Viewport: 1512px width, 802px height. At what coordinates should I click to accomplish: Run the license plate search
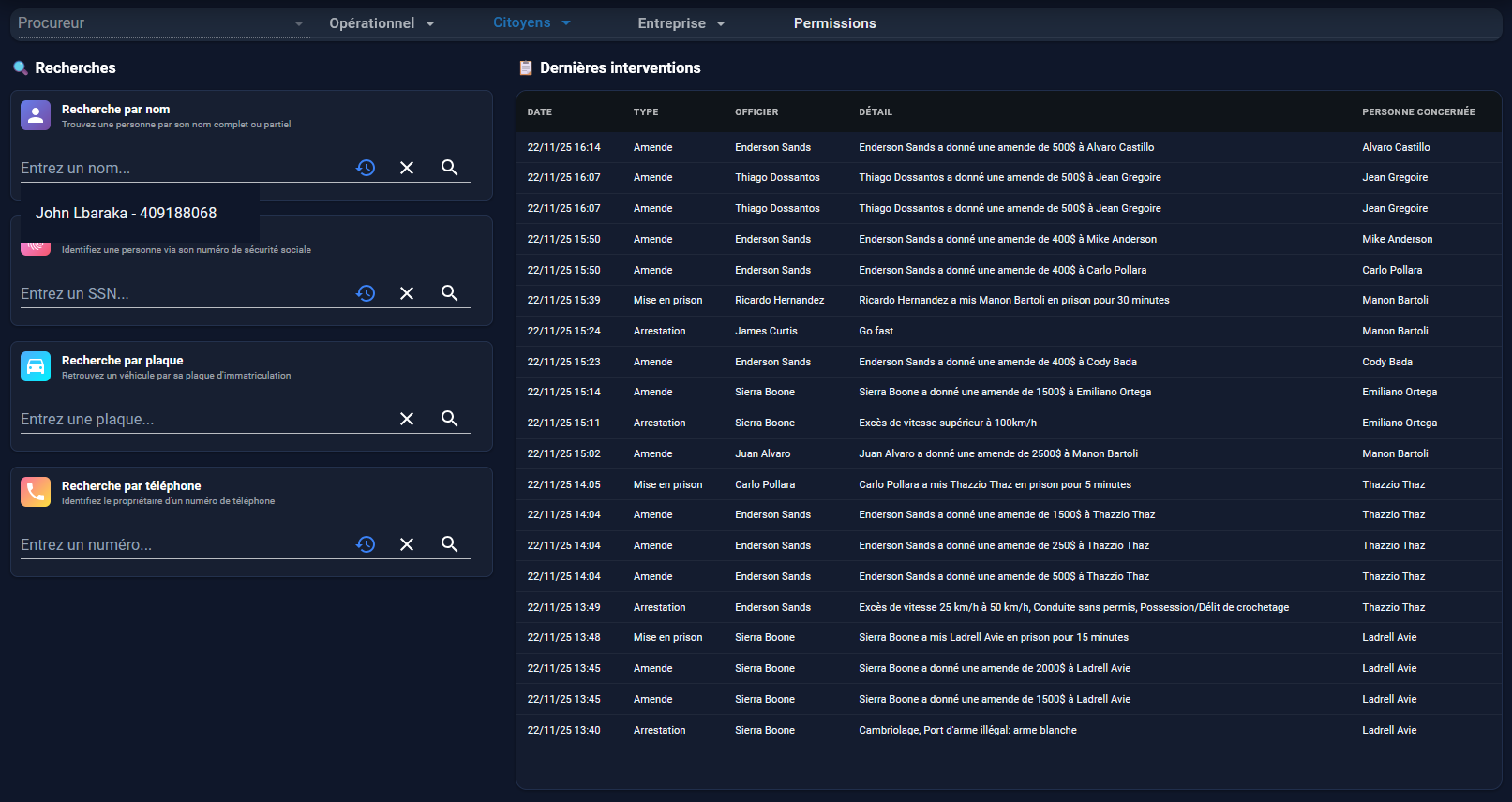[450, 419]
